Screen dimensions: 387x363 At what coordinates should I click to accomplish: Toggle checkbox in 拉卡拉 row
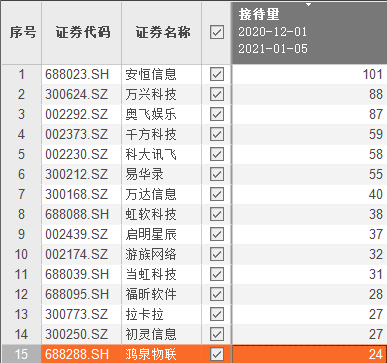(x=217, y=314)
